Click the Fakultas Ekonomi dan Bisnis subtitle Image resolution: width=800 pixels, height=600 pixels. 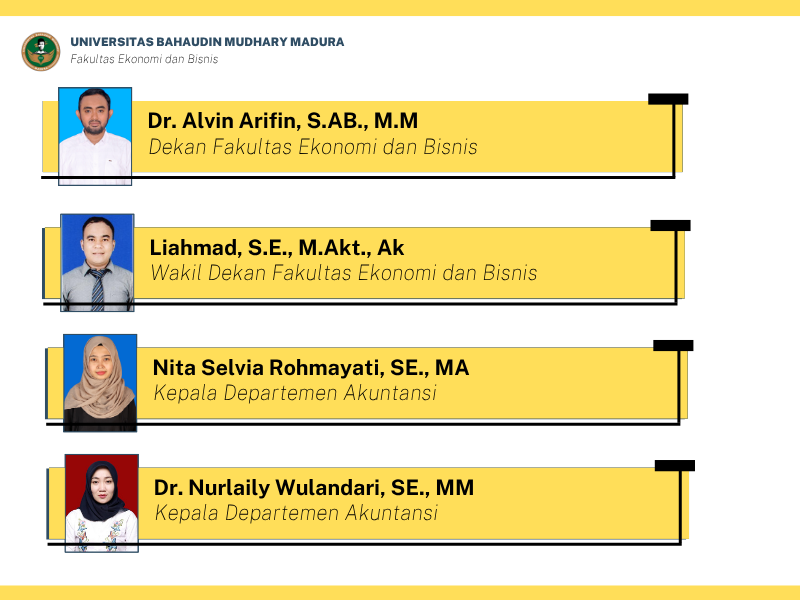[144, 59]
